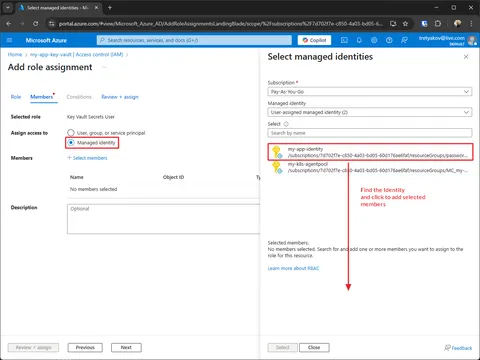The width and height of the screenshot is (480, 360).
Task: Expand the Subscription dropdown
Action: coord(370,92)
